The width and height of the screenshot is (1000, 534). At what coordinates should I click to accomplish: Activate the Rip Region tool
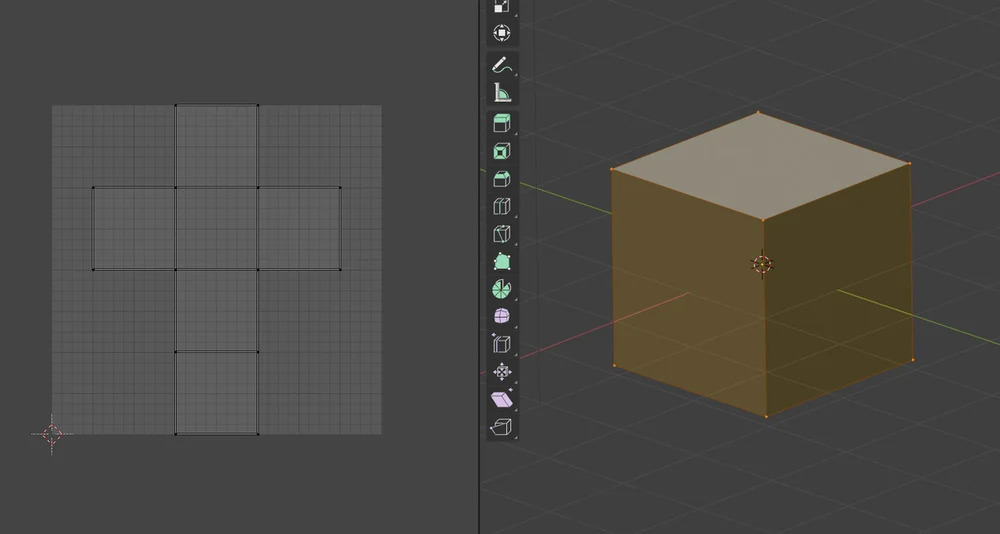pyautogui.click(x=502, y=427)
